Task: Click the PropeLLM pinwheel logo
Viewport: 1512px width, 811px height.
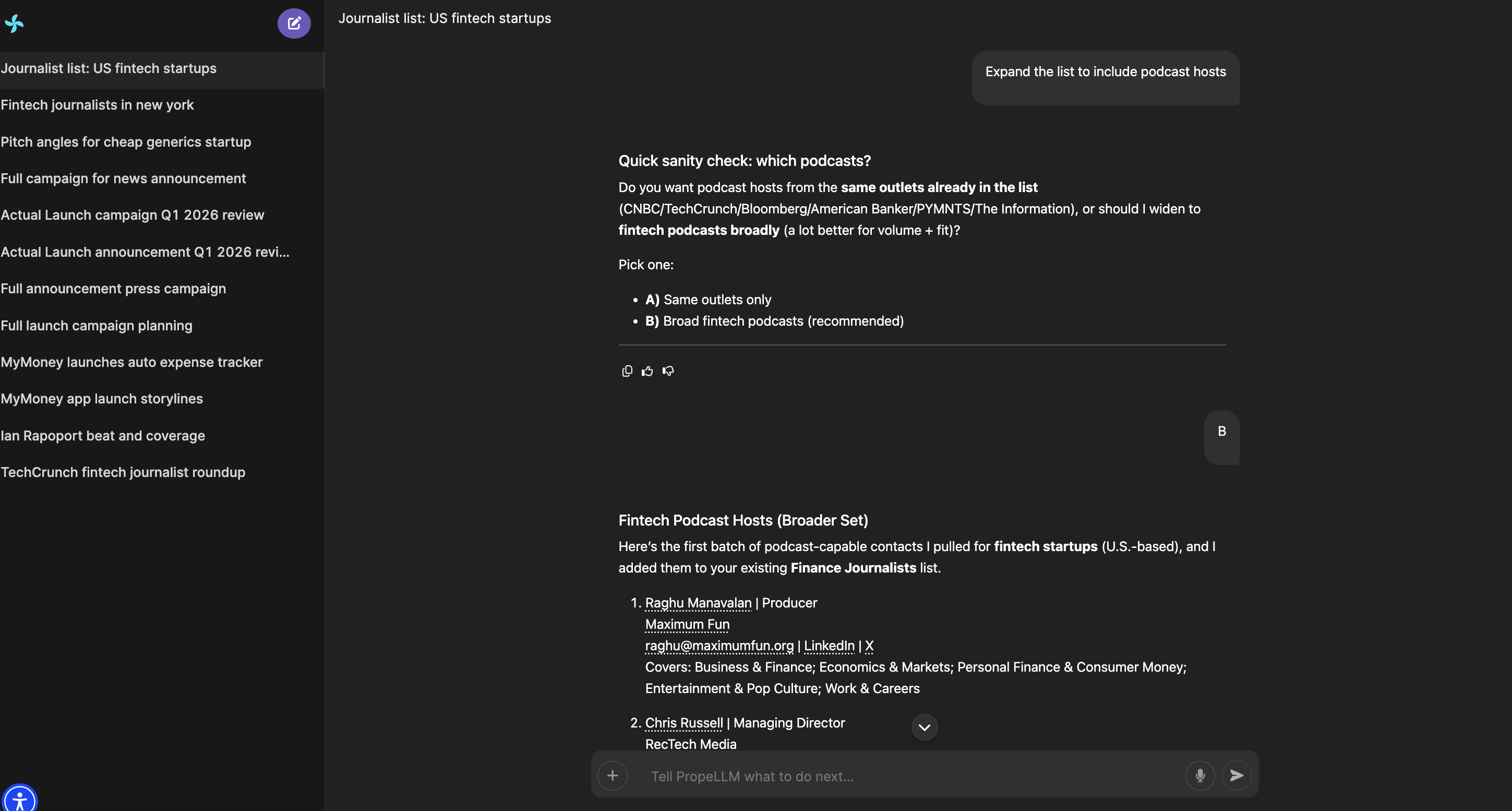Action: (14, 23)
